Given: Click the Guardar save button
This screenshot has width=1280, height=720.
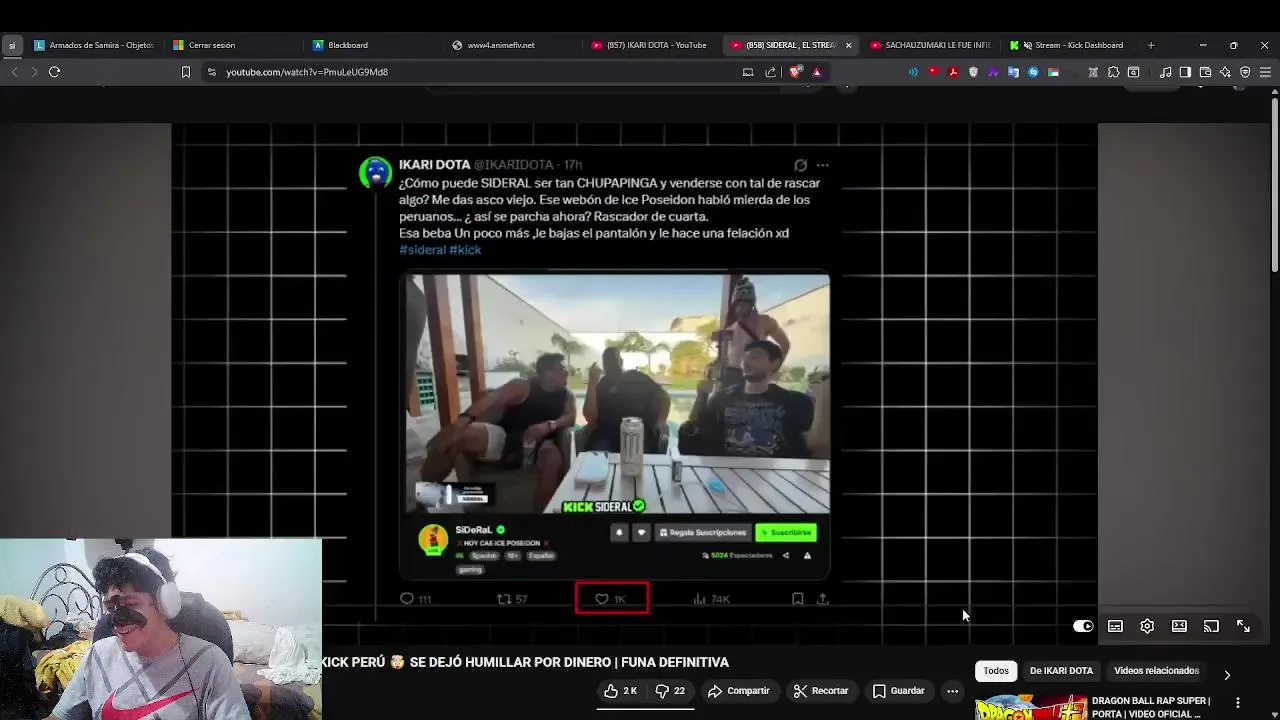Looking at the screenshot, I should pos(898,691).
